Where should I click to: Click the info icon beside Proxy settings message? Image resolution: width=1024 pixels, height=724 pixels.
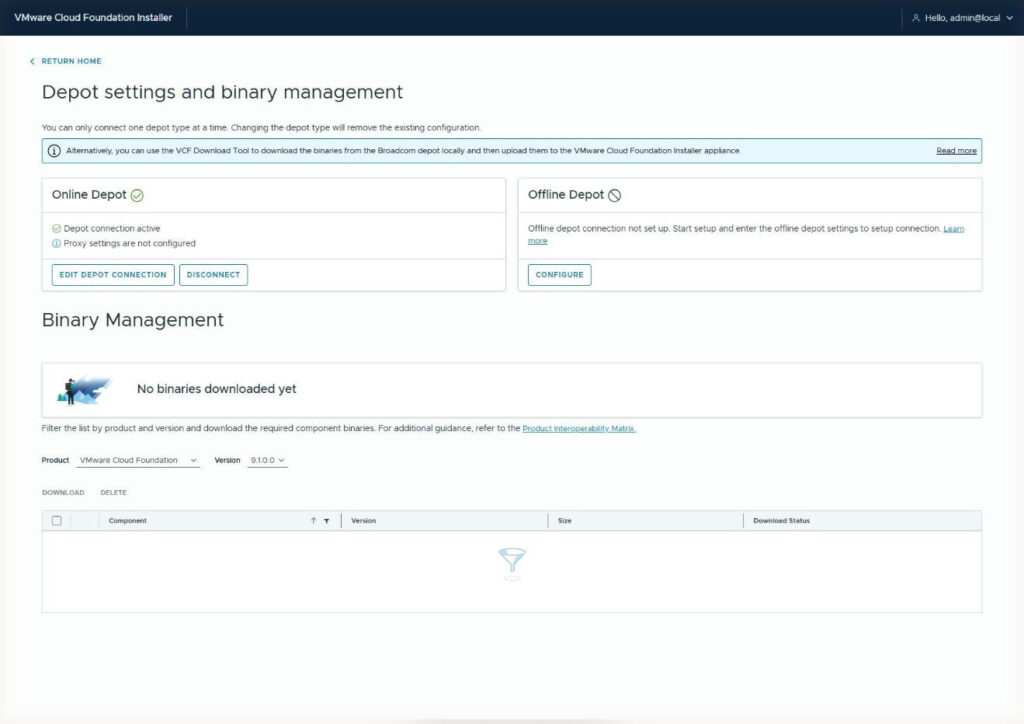pyautogui.click(x=56, y=244)
